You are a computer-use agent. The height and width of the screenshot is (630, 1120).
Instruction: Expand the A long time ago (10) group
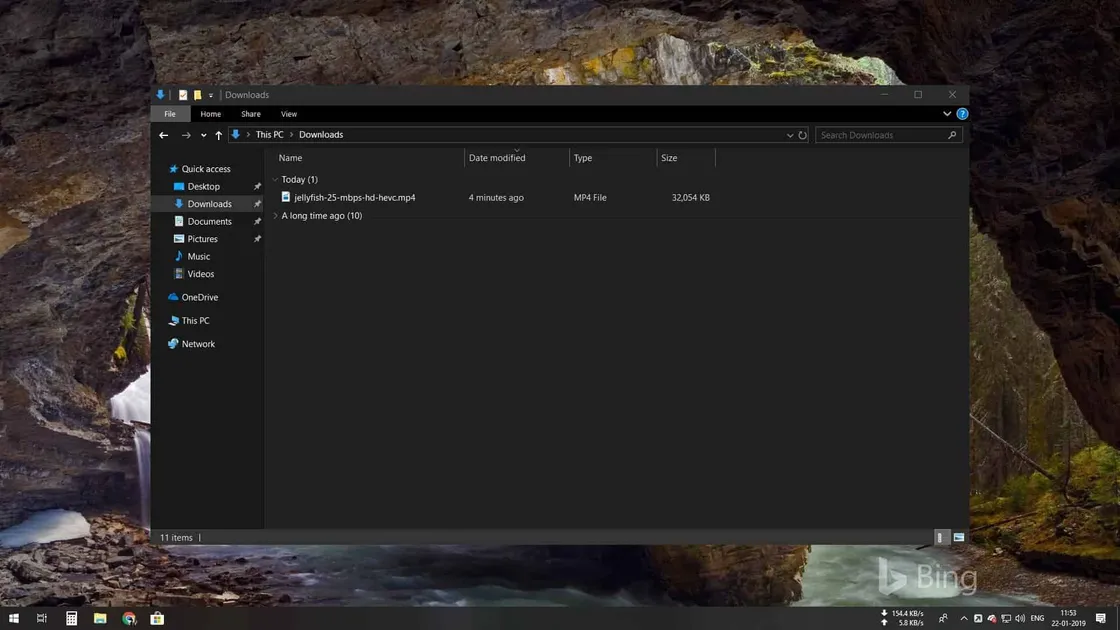(275, 215)
